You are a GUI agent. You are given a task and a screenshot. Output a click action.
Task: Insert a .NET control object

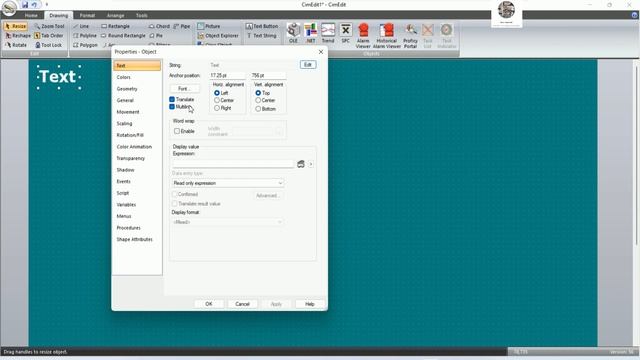pyautogui.click(x=311, y=33)
